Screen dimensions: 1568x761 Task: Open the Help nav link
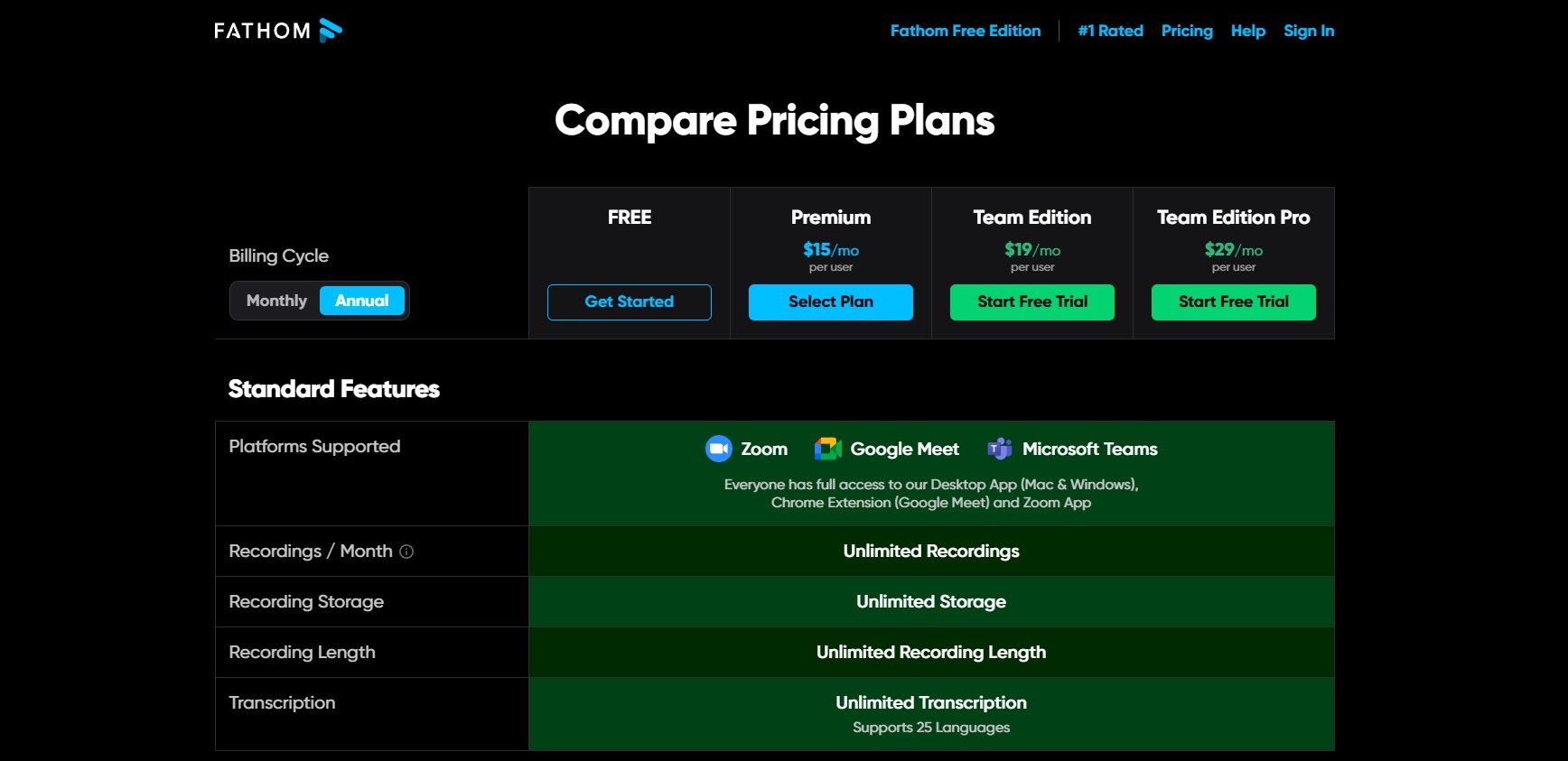tap(1248, 31)
